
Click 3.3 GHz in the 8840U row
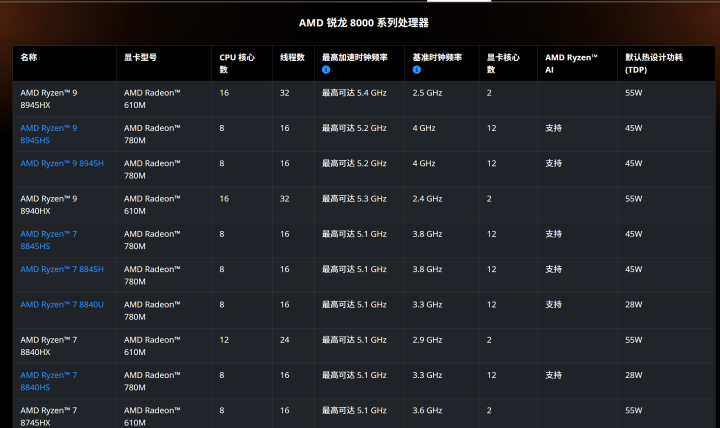click(x=428, y=304)
